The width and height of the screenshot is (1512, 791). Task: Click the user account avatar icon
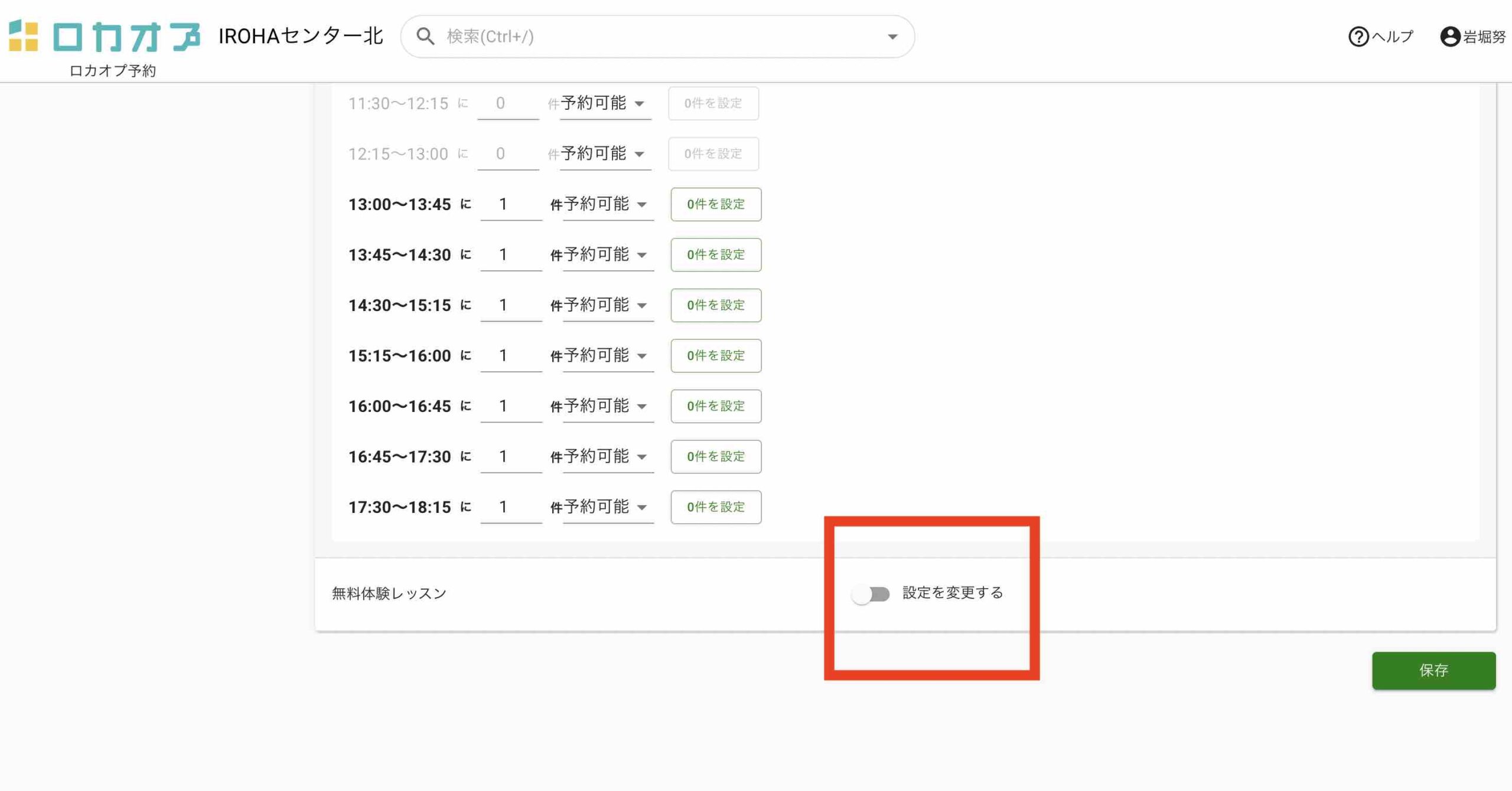tap(1449, 37)
